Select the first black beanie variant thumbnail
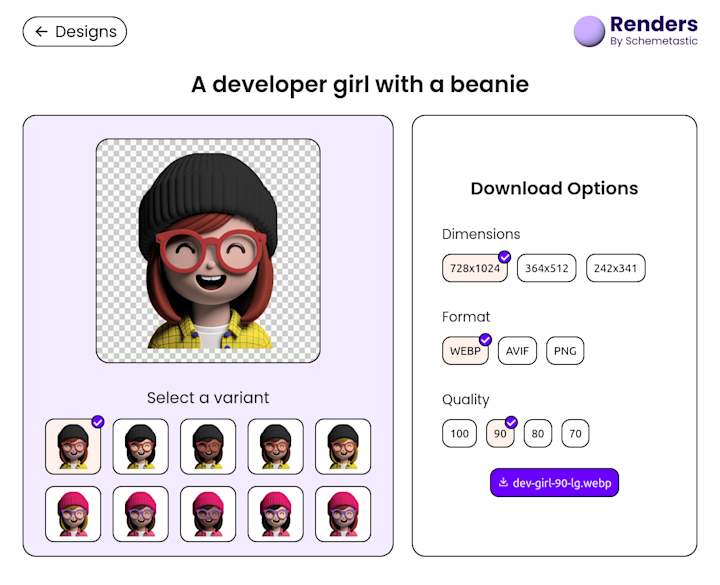Screen dimensions: 720x585 (x=73, y=446)
